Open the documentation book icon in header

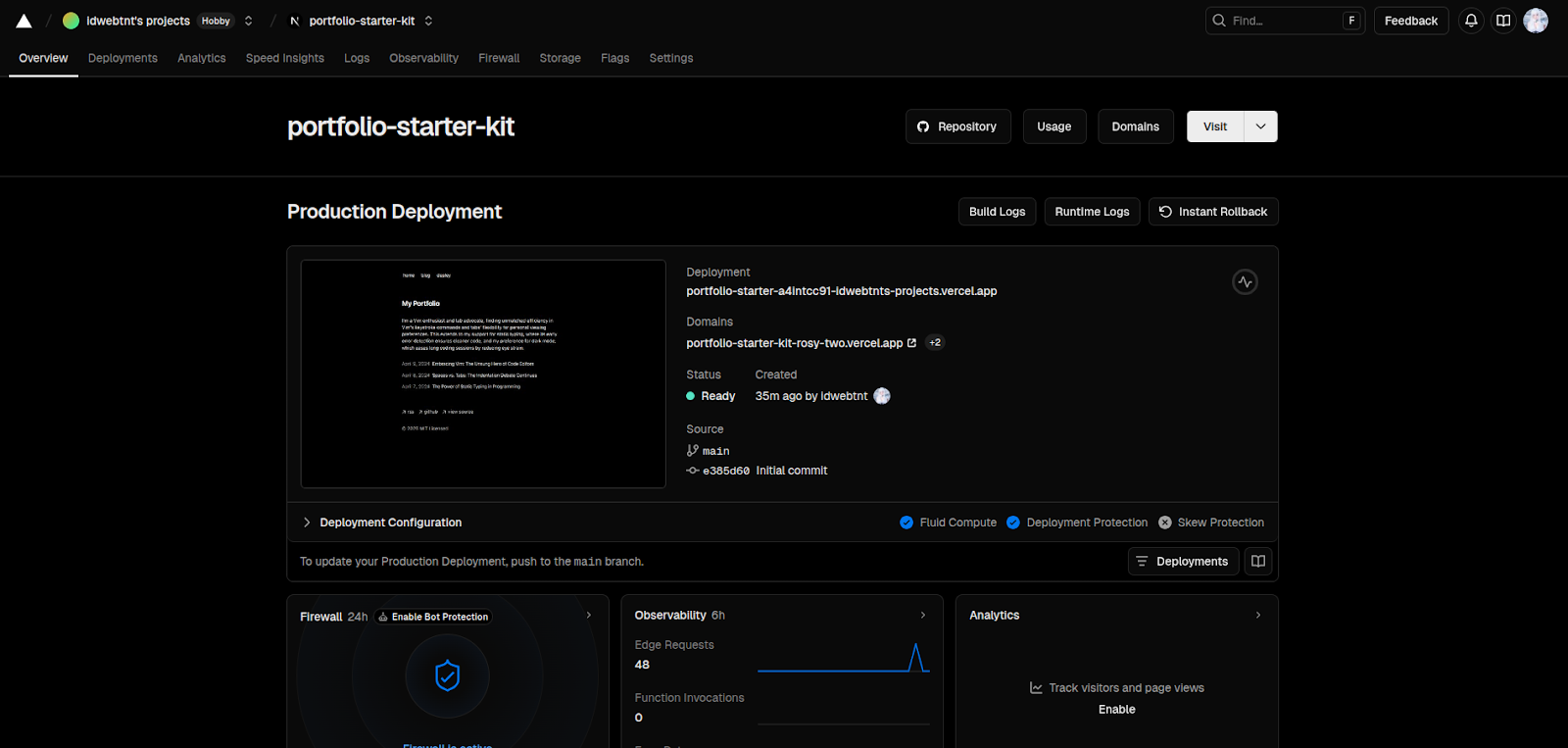(1503, 21)
